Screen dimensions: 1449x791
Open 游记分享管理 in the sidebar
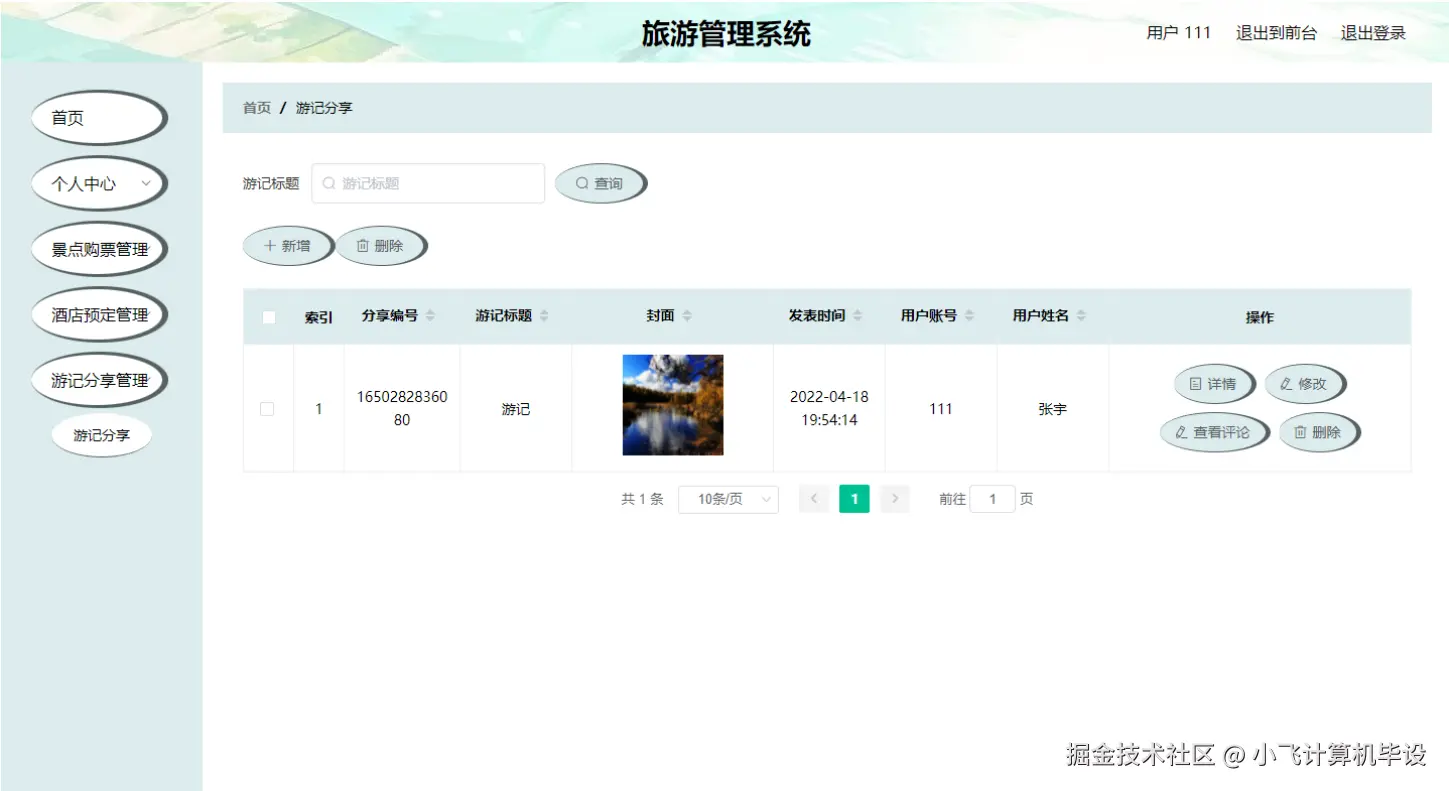point(100,379)
